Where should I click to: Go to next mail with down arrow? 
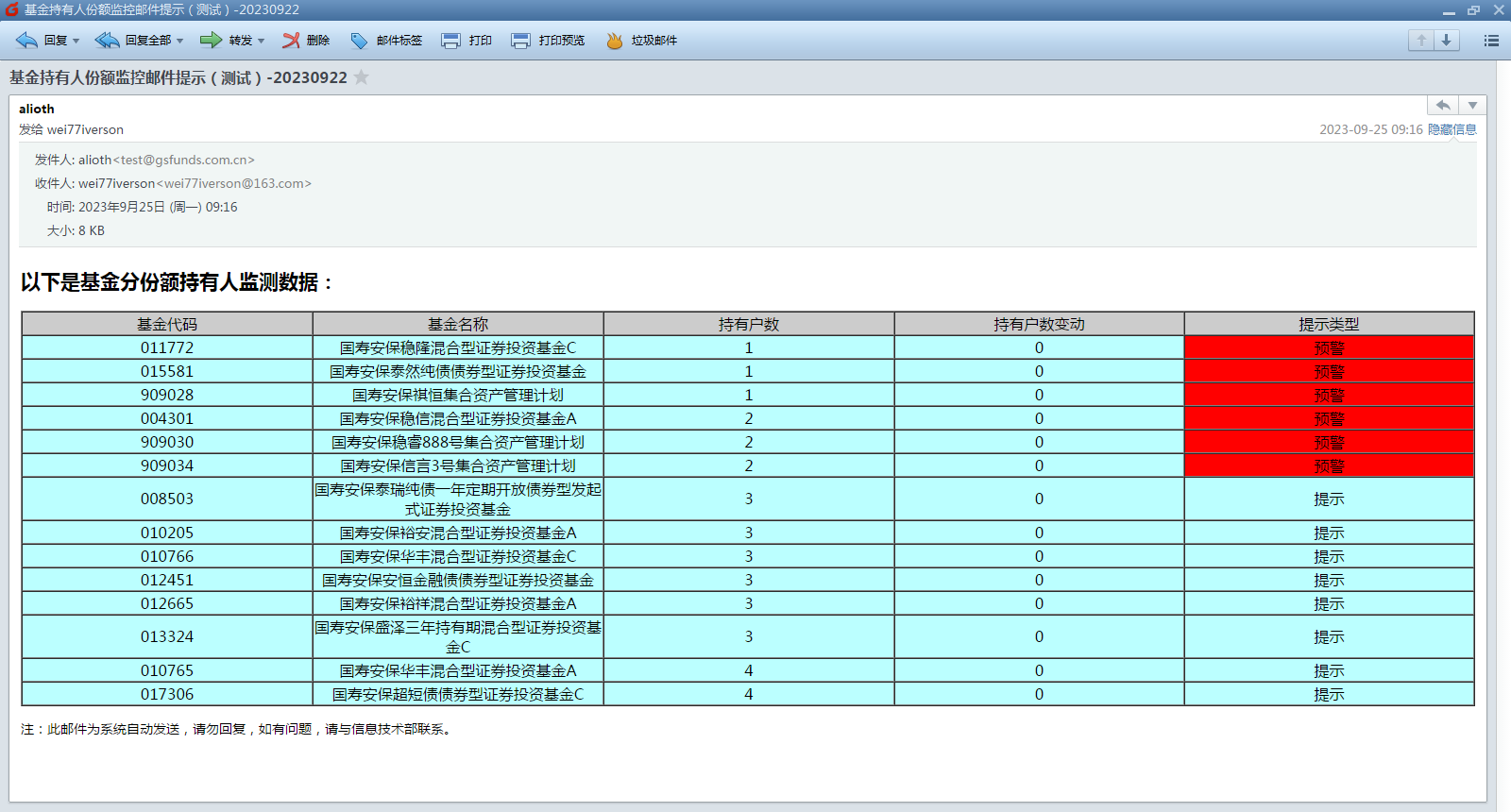[x=1447, y=41]
